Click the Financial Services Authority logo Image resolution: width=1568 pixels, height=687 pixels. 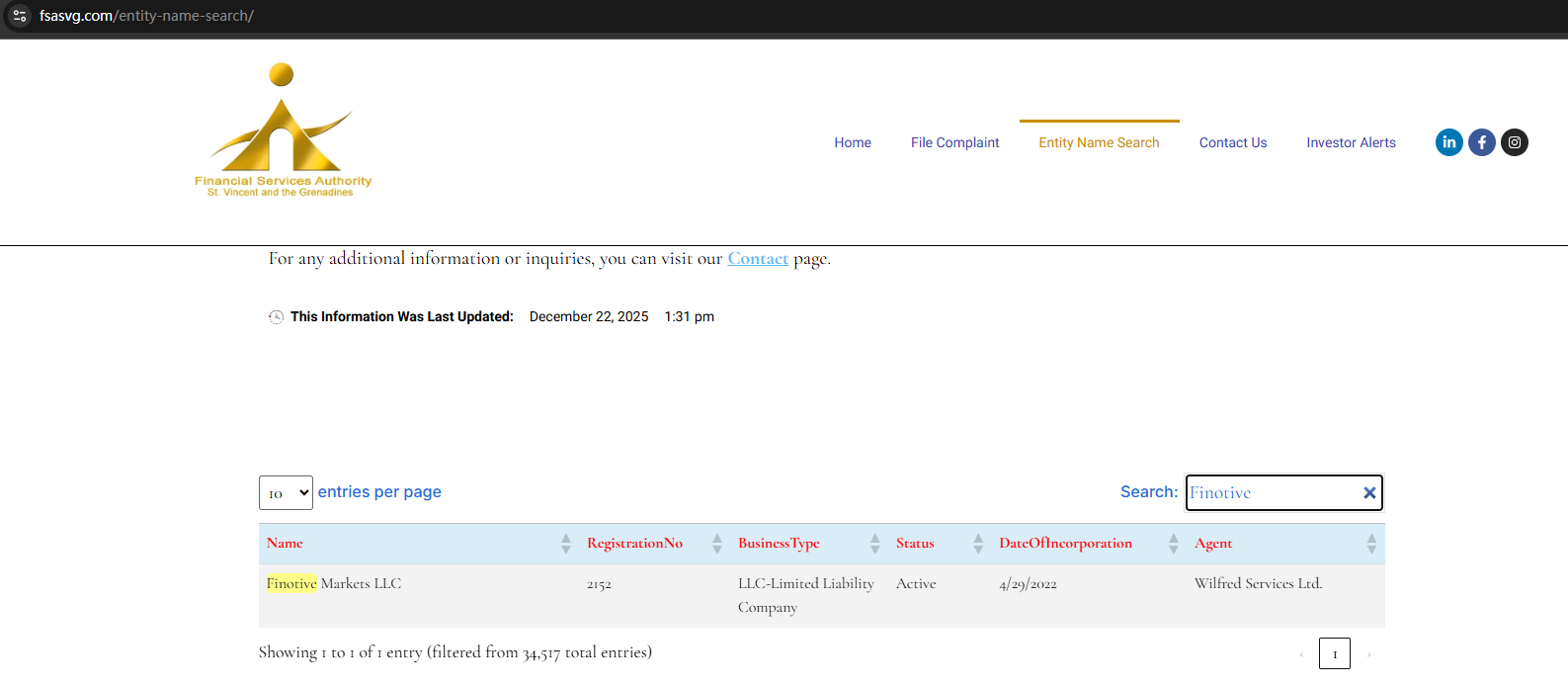coord(283,130)
